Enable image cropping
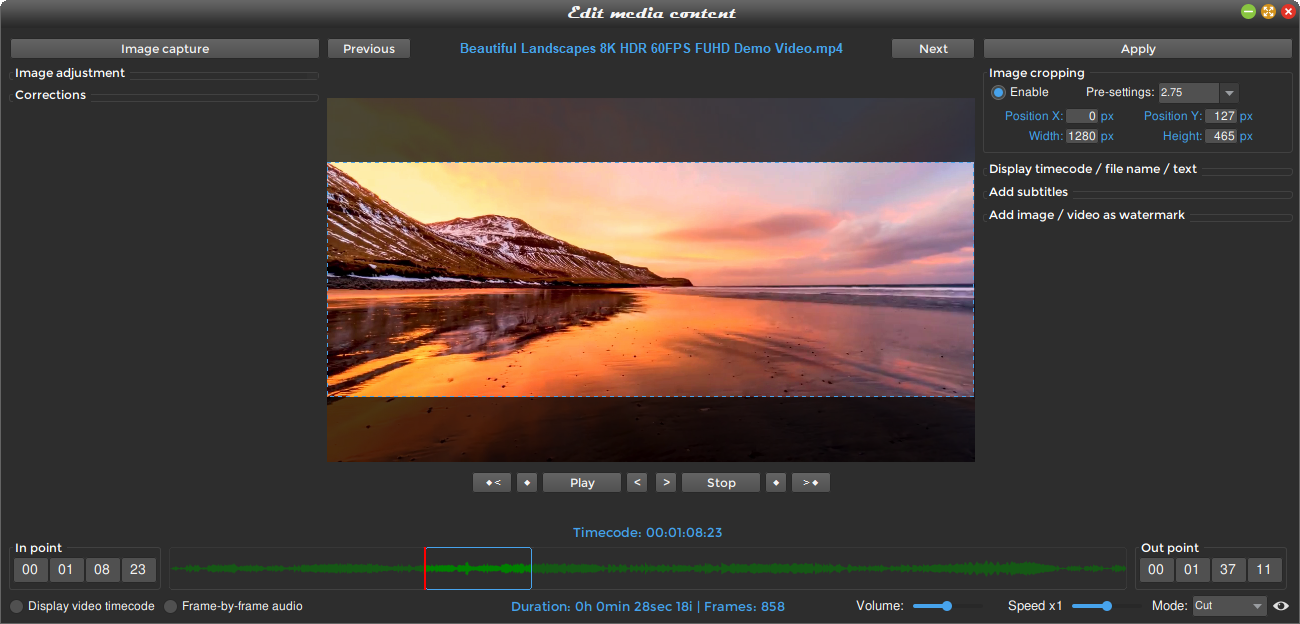The width and height of the screenshot is (1300, 624). coord(998,91)
